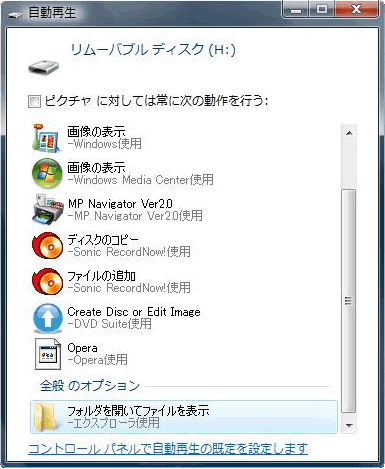Click the scrollbar track above the thumb
385x469 pixels.
349,165
